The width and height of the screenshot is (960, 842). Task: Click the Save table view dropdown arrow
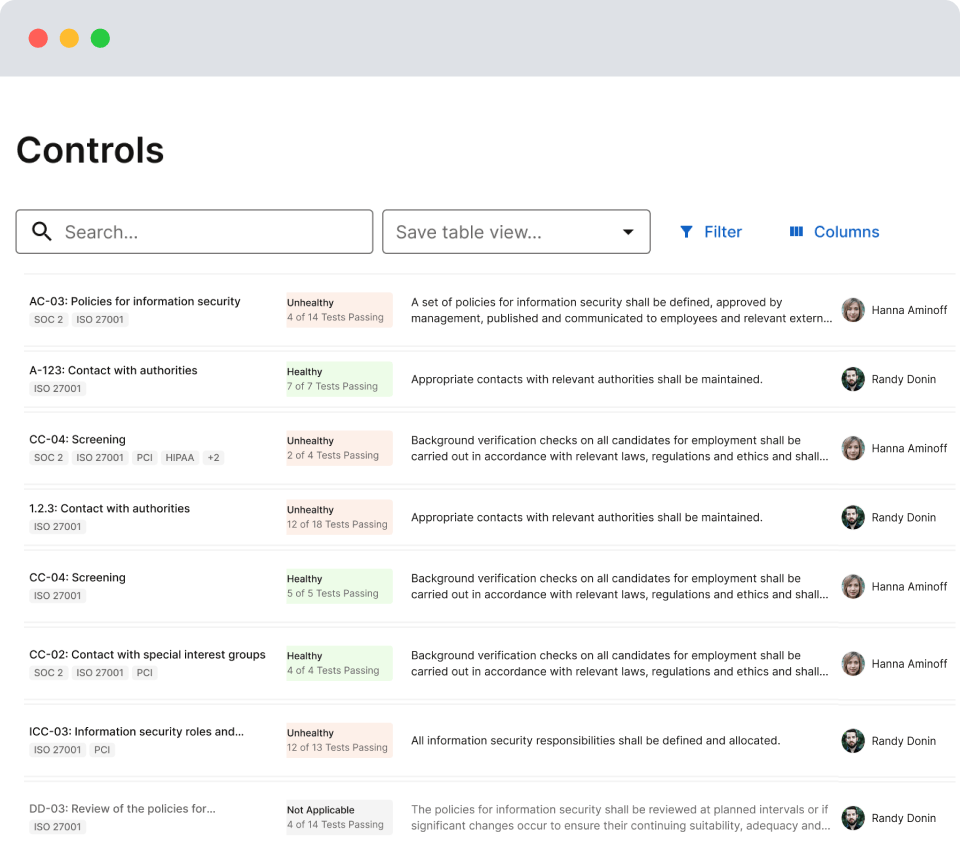pyautogui.click(x=628, y=232)
